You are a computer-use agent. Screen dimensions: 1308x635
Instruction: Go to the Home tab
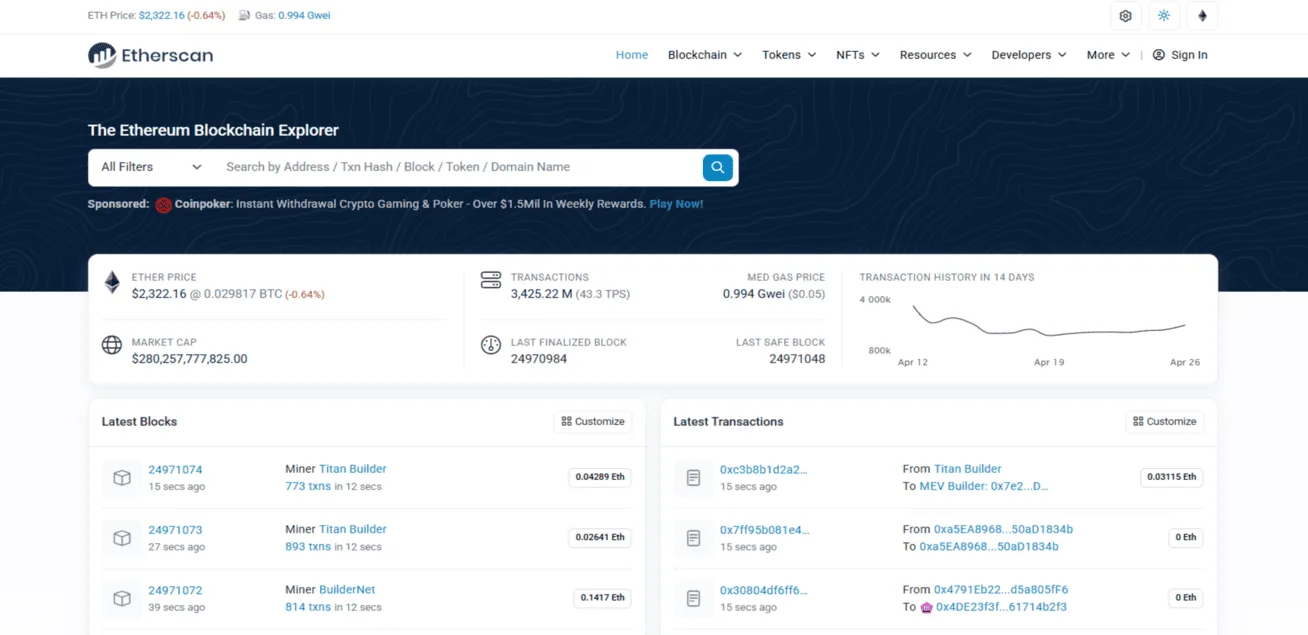click(632, 55)
